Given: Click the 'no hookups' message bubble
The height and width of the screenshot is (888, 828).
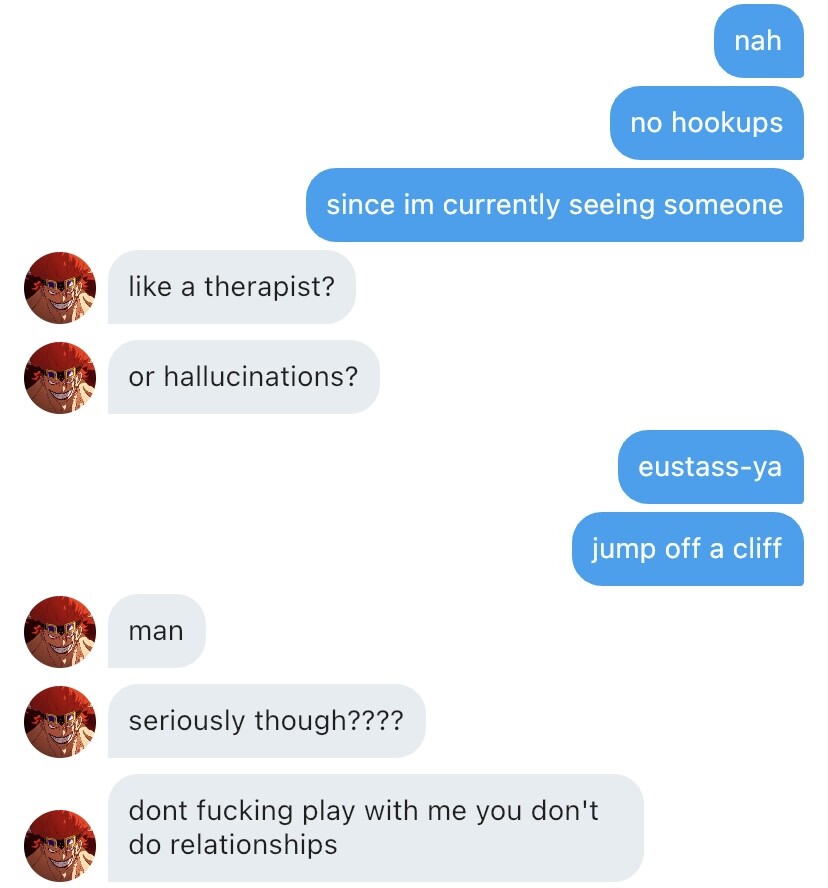Looking at the screenshot, I should pos(706,123).
